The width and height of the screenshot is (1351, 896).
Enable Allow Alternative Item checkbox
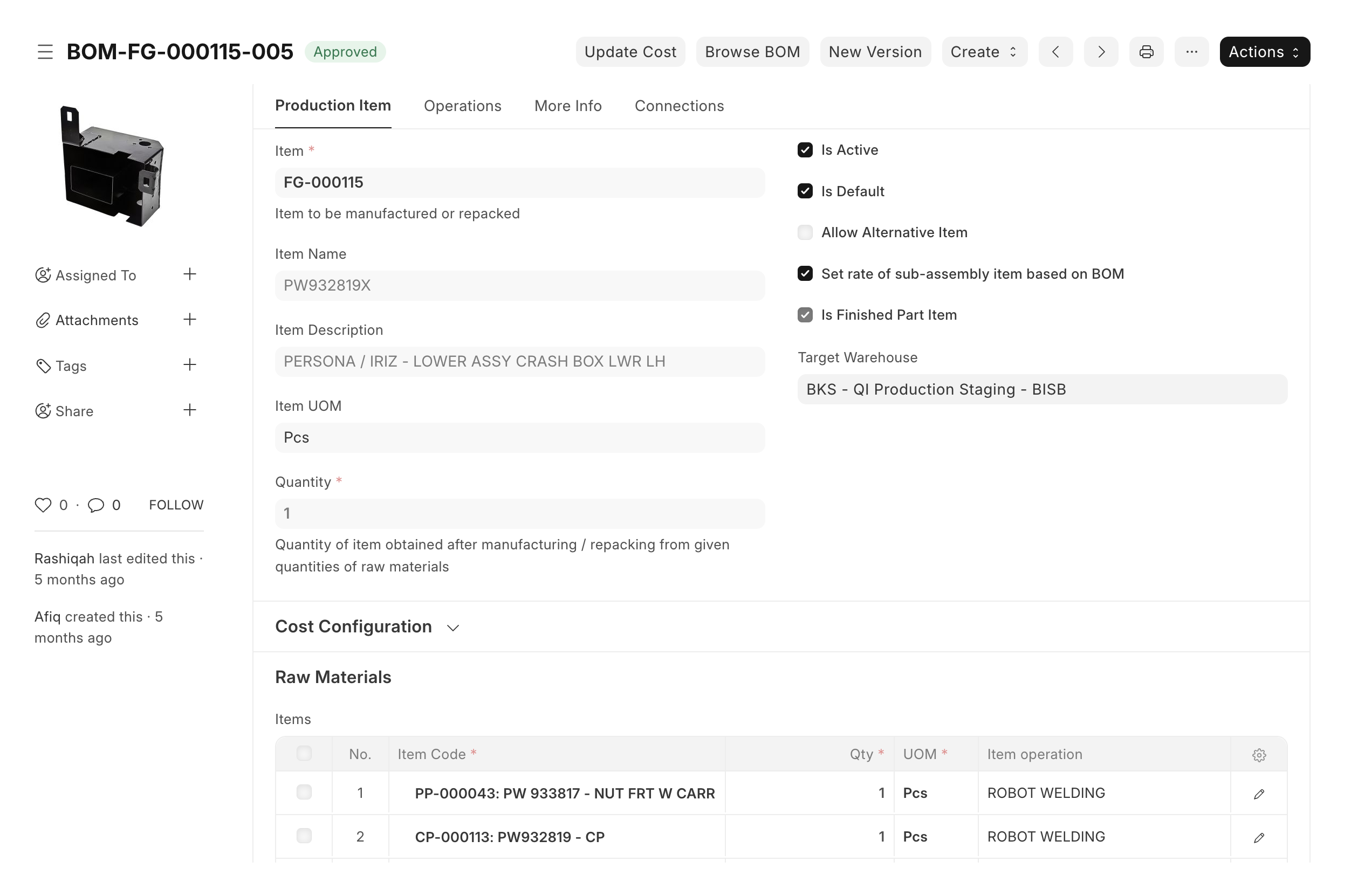[x=805, y=232]
